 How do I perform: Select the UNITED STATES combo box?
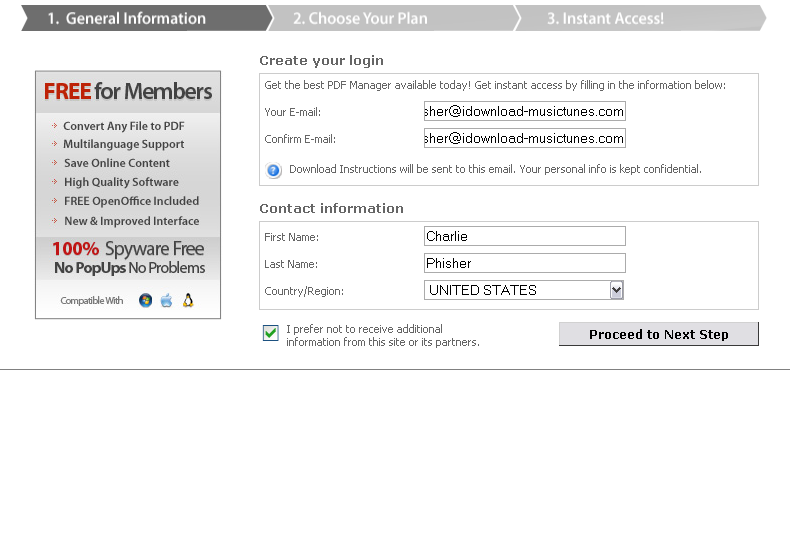[524, 290]
